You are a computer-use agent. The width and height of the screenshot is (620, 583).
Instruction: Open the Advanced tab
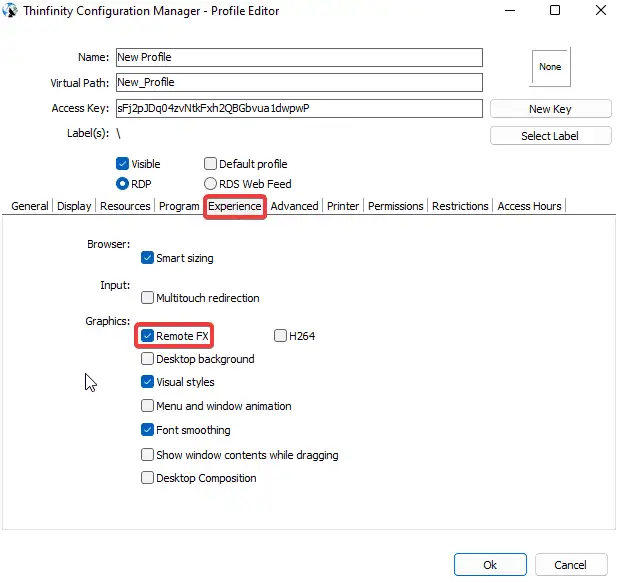pyautogui.click(x=294, y=206)
